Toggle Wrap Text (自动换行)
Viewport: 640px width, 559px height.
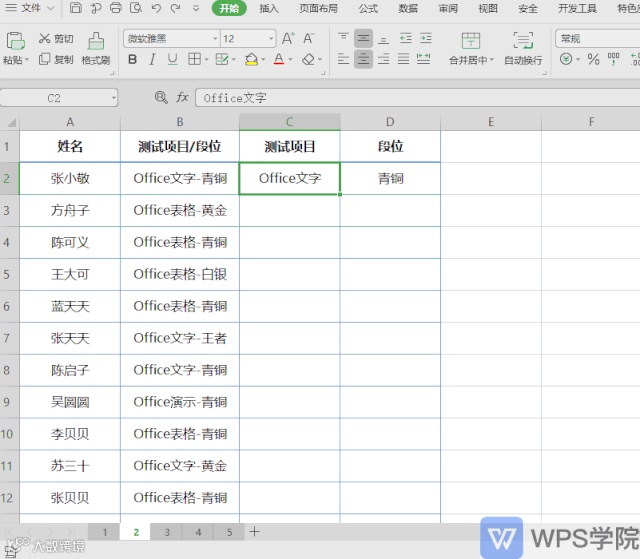coord(523,49)
